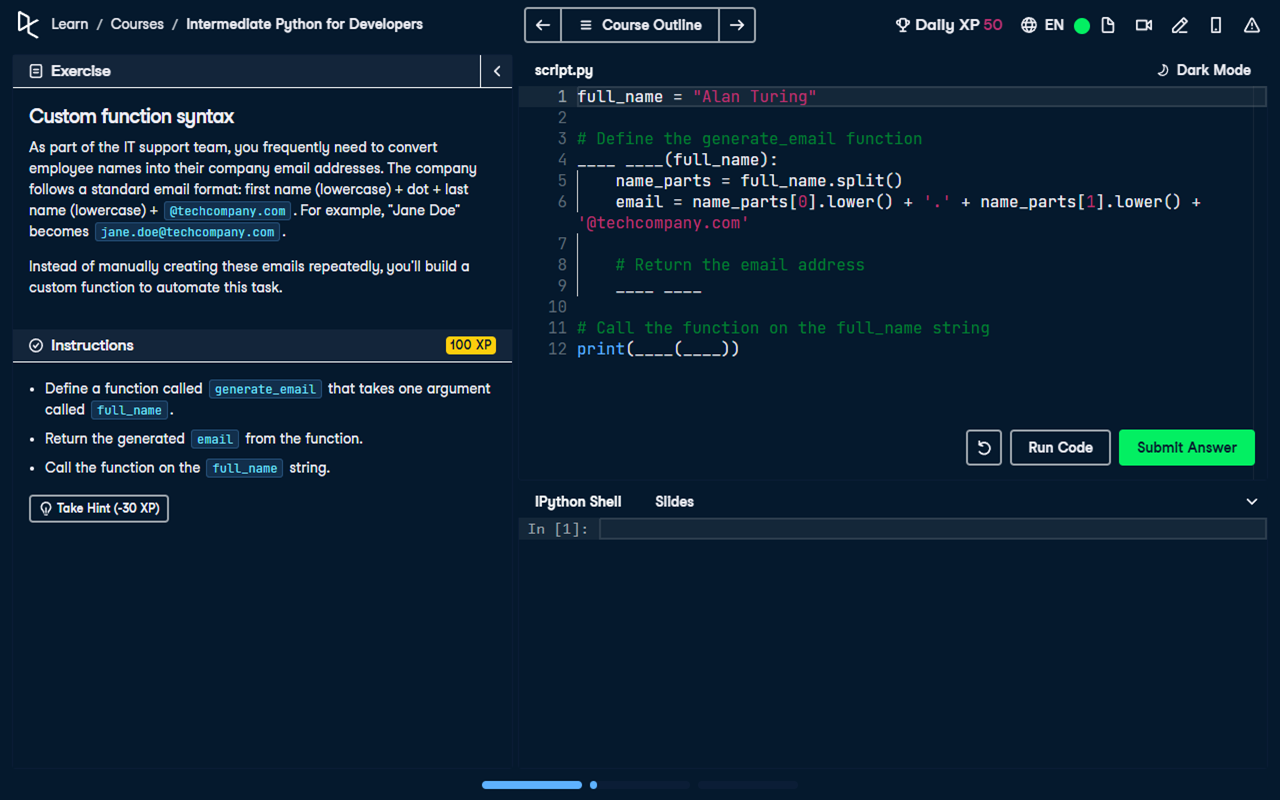Screen dimensions: 1280x800
Task: Click the DataCamp logo icon
Action: coord(27,24)
